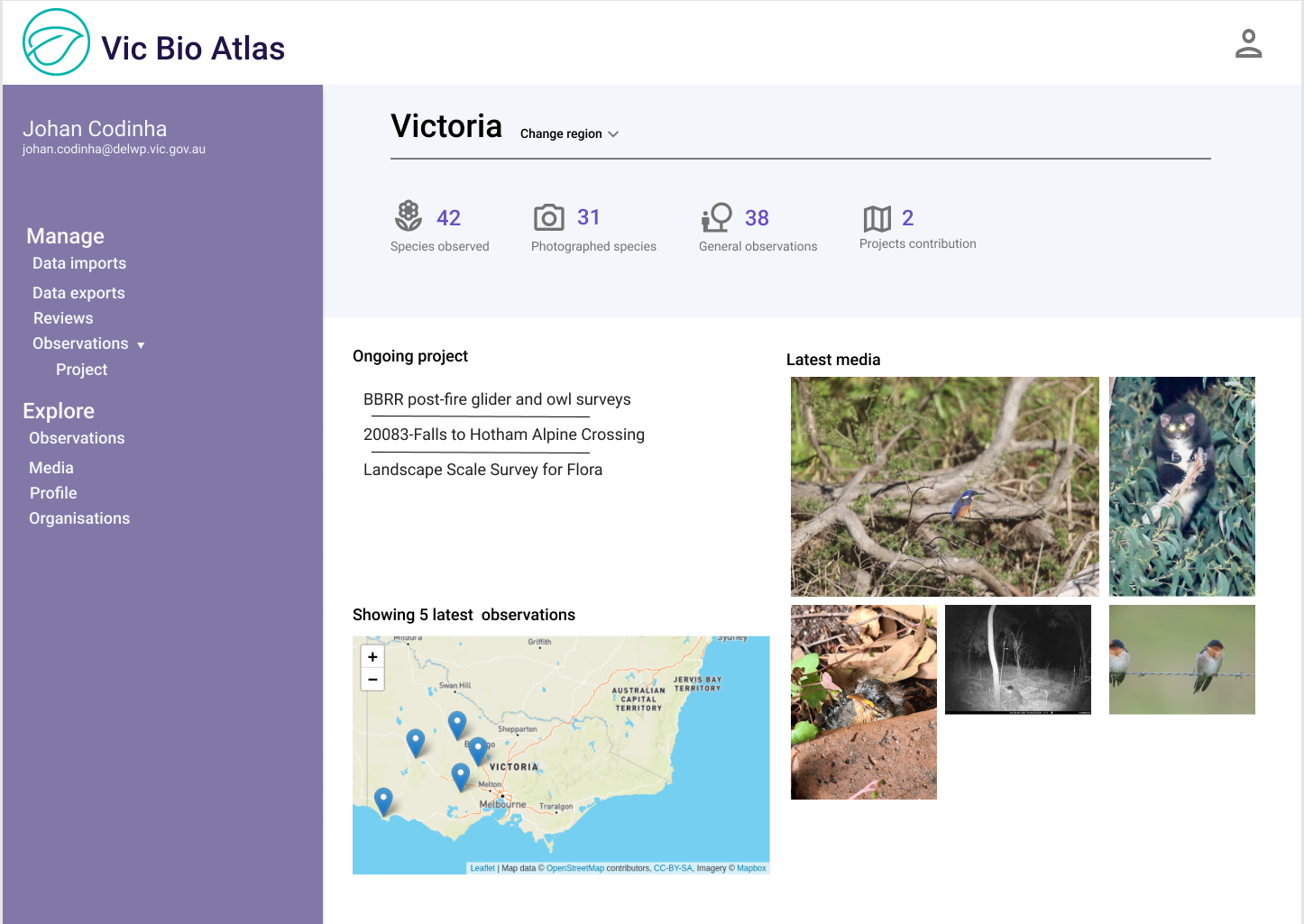
Task: Open Observations under Explore
Action: 77,438
